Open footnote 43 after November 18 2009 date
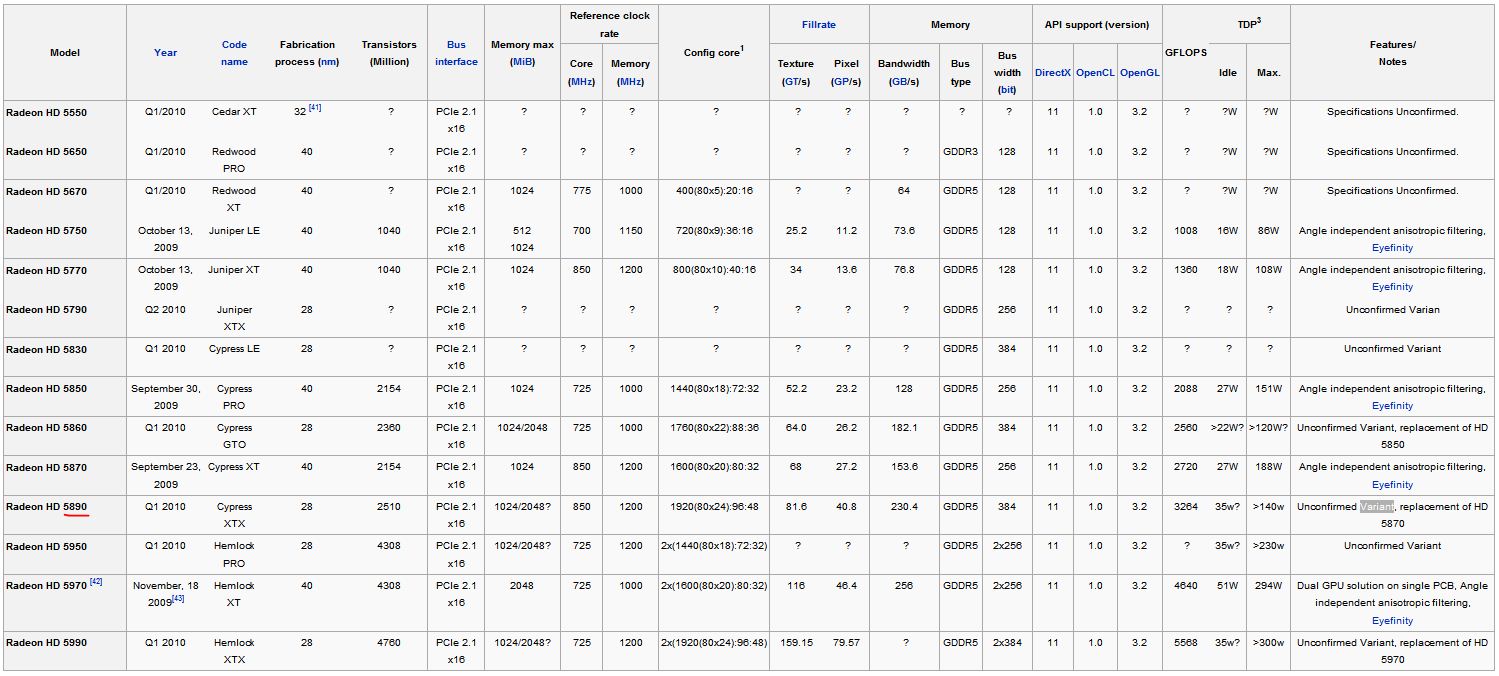This screenshot has height=676, width=1499. (178, 599)
